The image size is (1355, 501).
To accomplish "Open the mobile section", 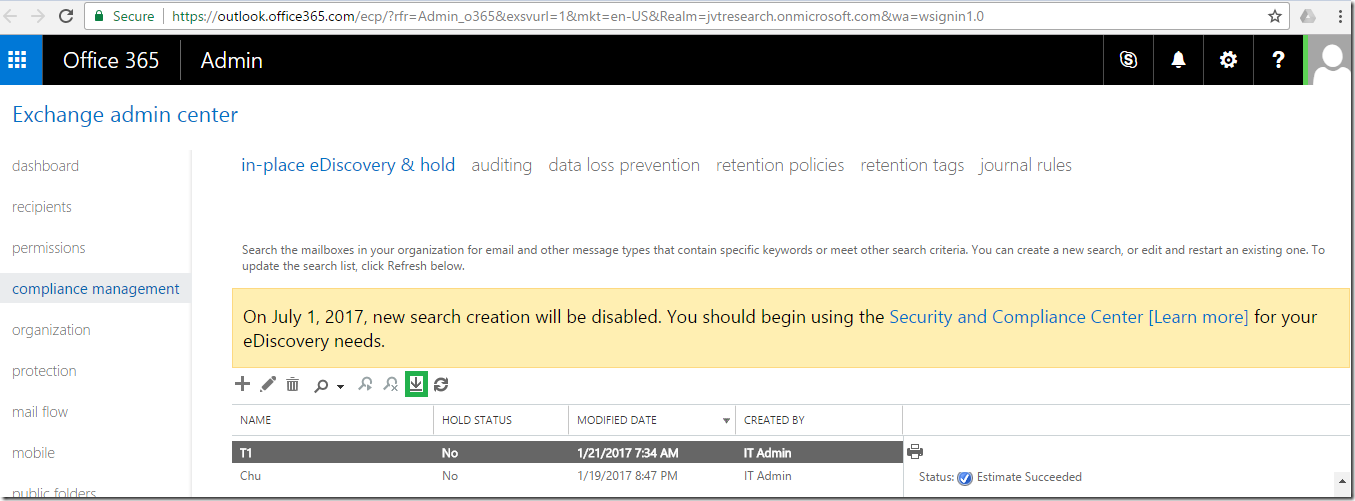I will (33, 453).
